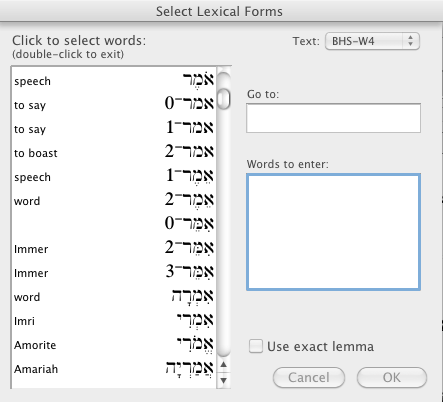443x402 pixels.
Task: Click the scroll down arrow in word list
Action: point(224,380)
